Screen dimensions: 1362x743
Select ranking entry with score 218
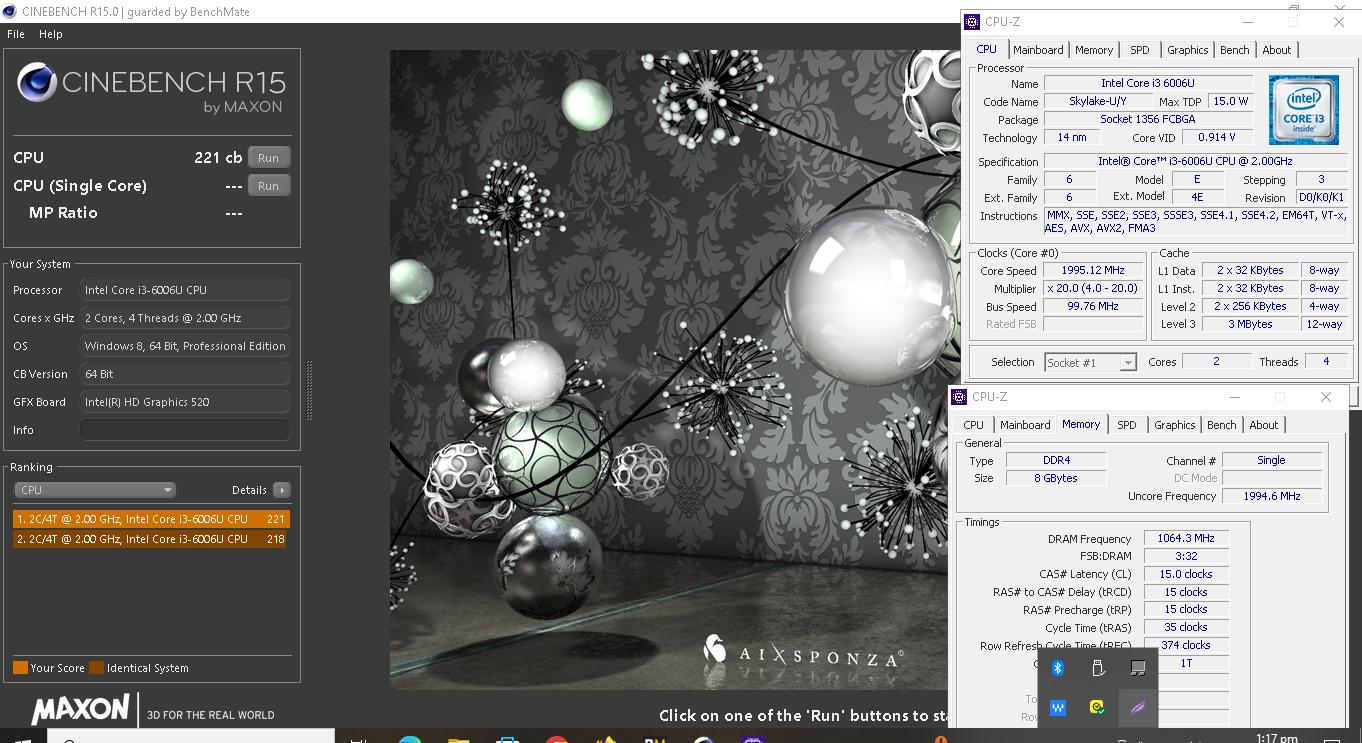pos(151,539)
